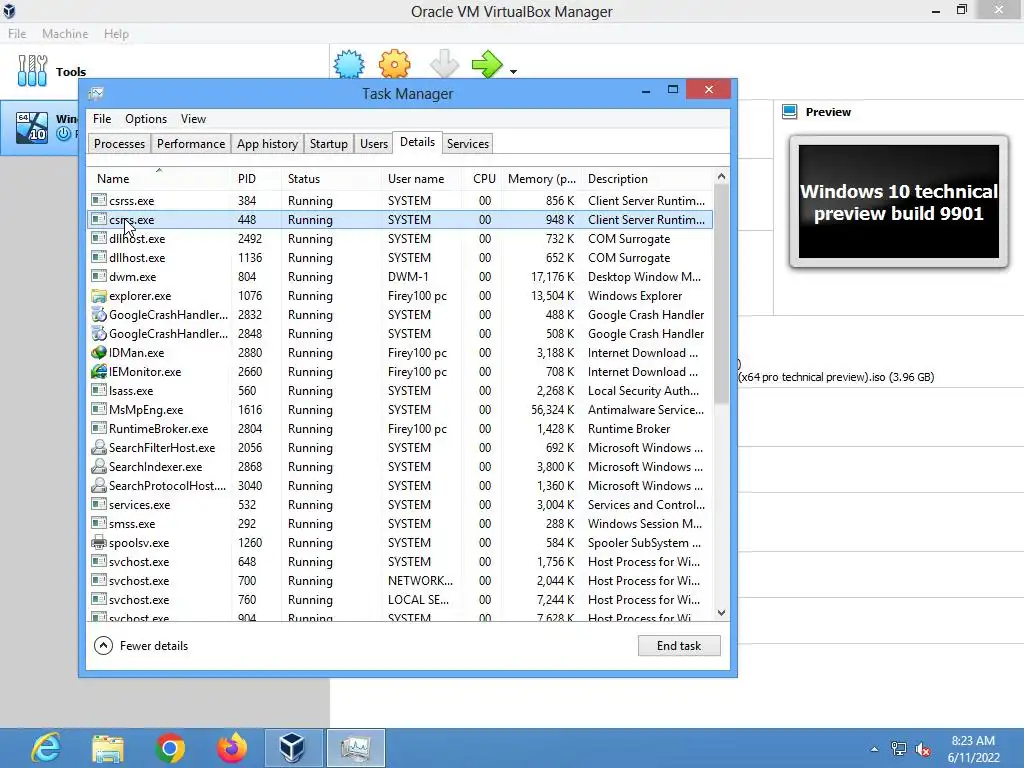Open VirtualBox Machine menu
Image resolution: width=1024 pixels, height=768 pixels.
click(65, 33)
